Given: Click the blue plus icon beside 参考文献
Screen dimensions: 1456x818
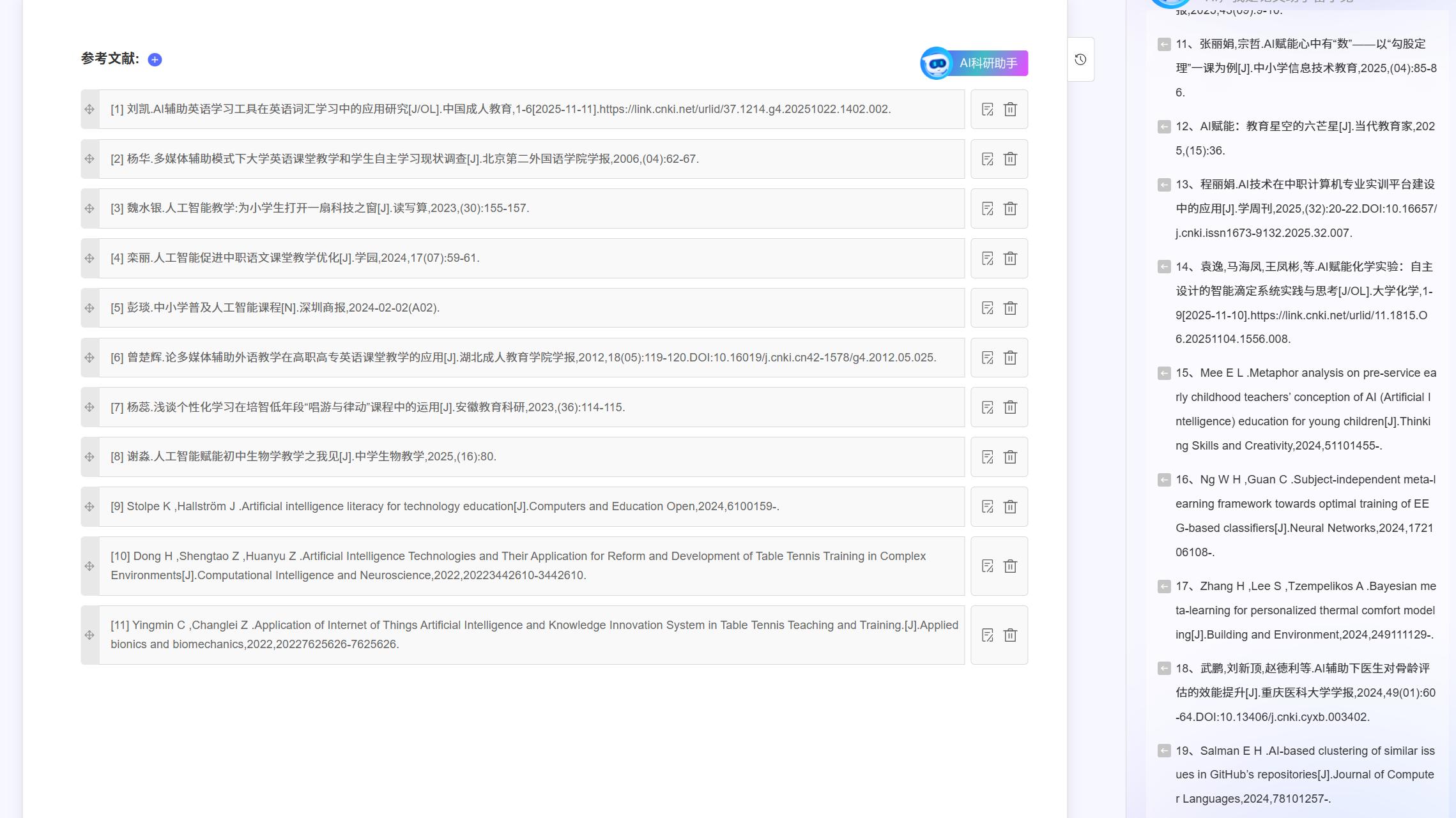Looking at the screenshot, I should (155, 59).
